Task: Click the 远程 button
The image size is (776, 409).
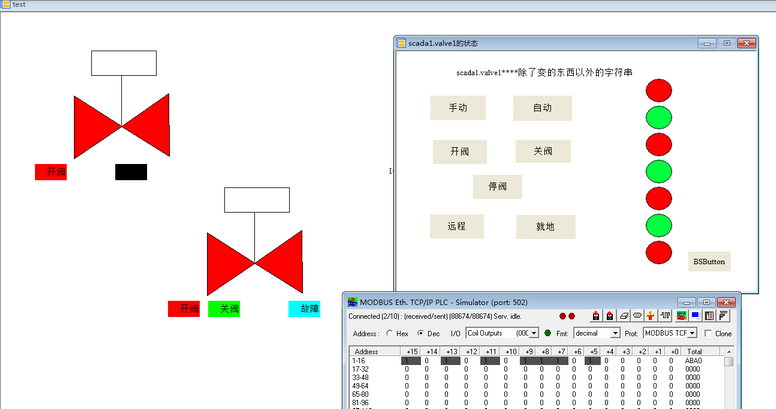Action: pos(456,226)
